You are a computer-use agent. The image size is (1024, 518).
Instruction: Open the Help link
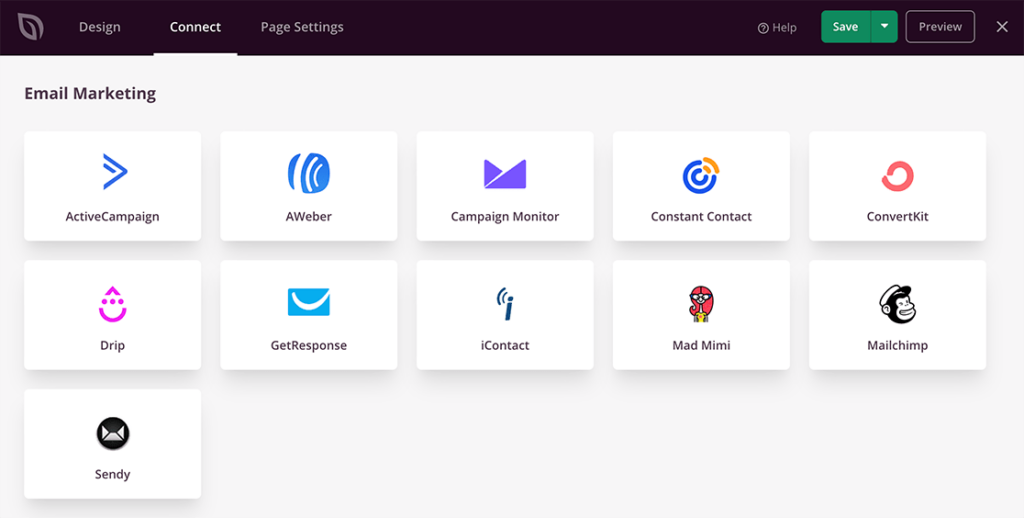pos(777,27)
